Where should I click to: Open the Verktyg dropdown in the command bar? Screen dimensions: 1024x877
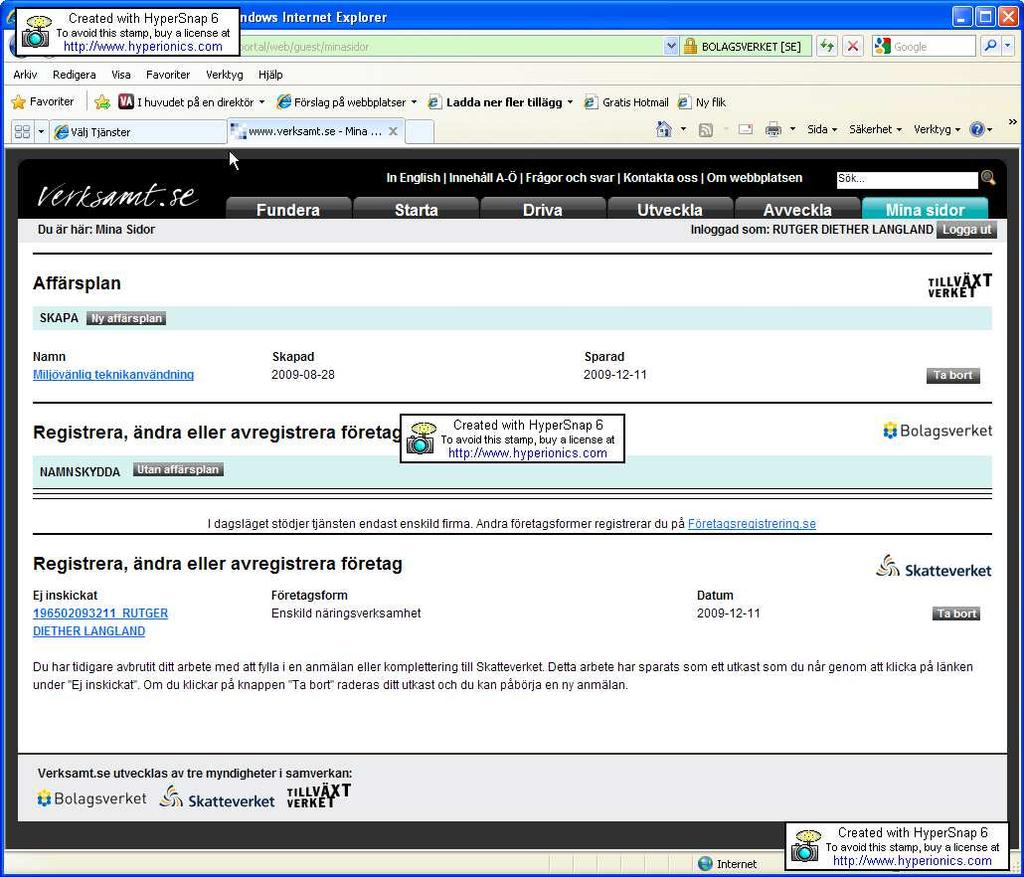(x=937, y=129)
